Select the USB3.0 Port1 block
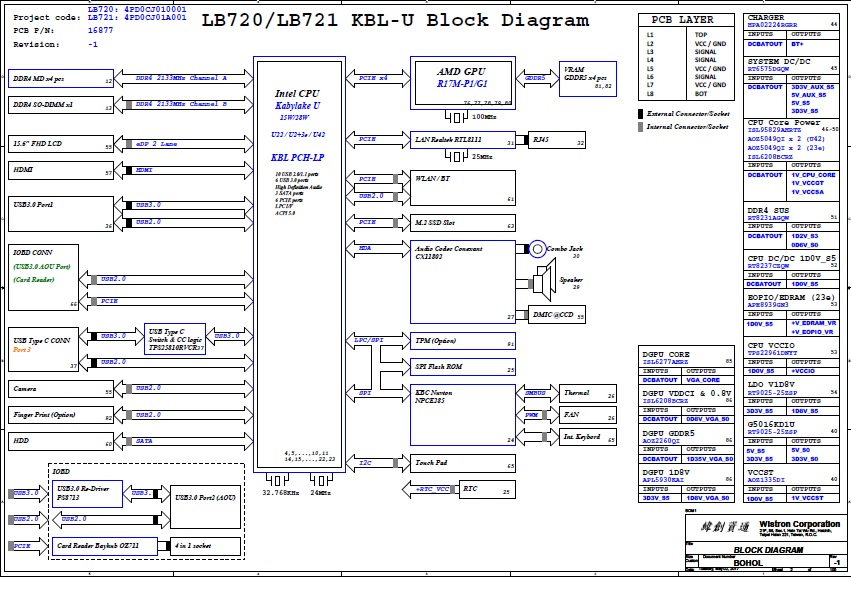 tap(61, 213)
